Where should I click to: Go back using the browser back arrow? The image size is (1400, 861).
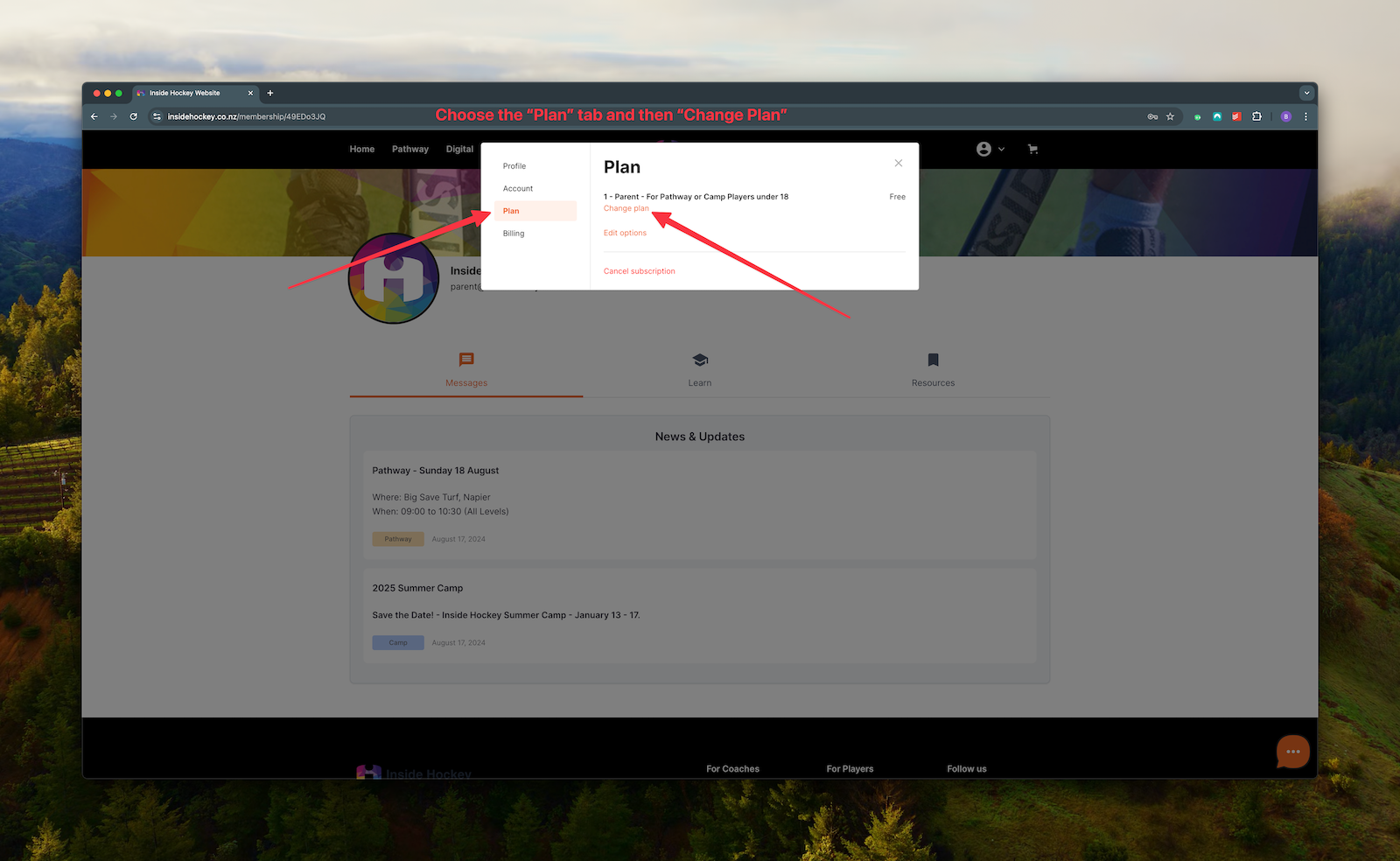[94, 116]
